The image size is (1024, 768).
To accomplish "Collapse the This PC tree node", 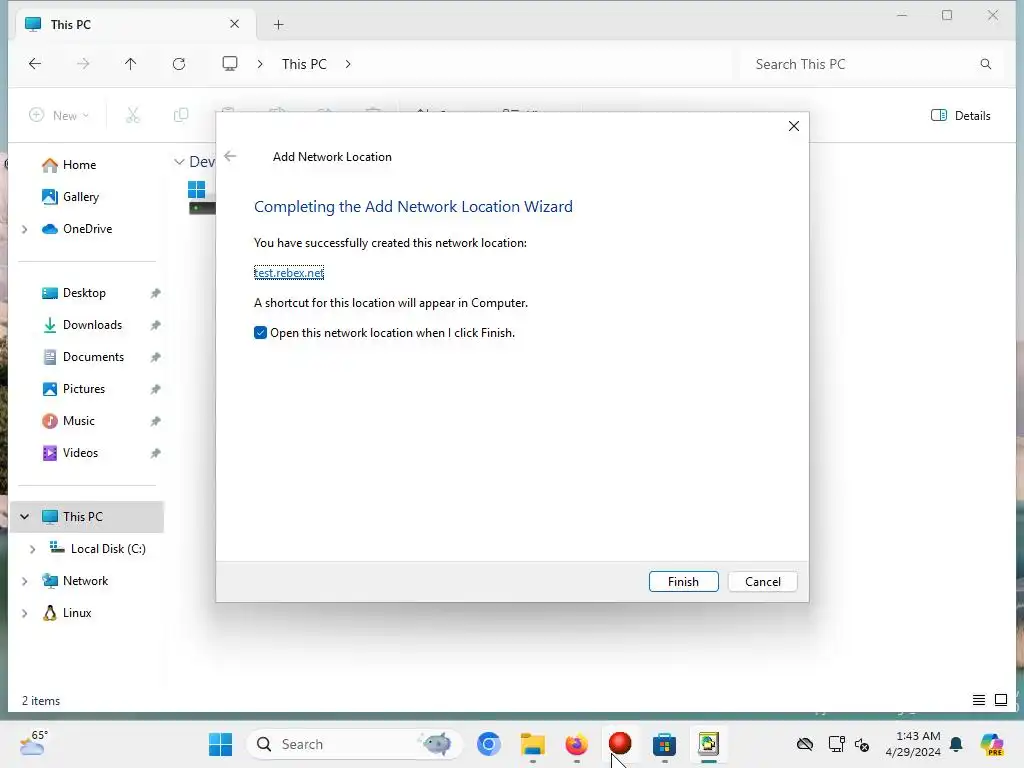I will (x=25, y=517).
